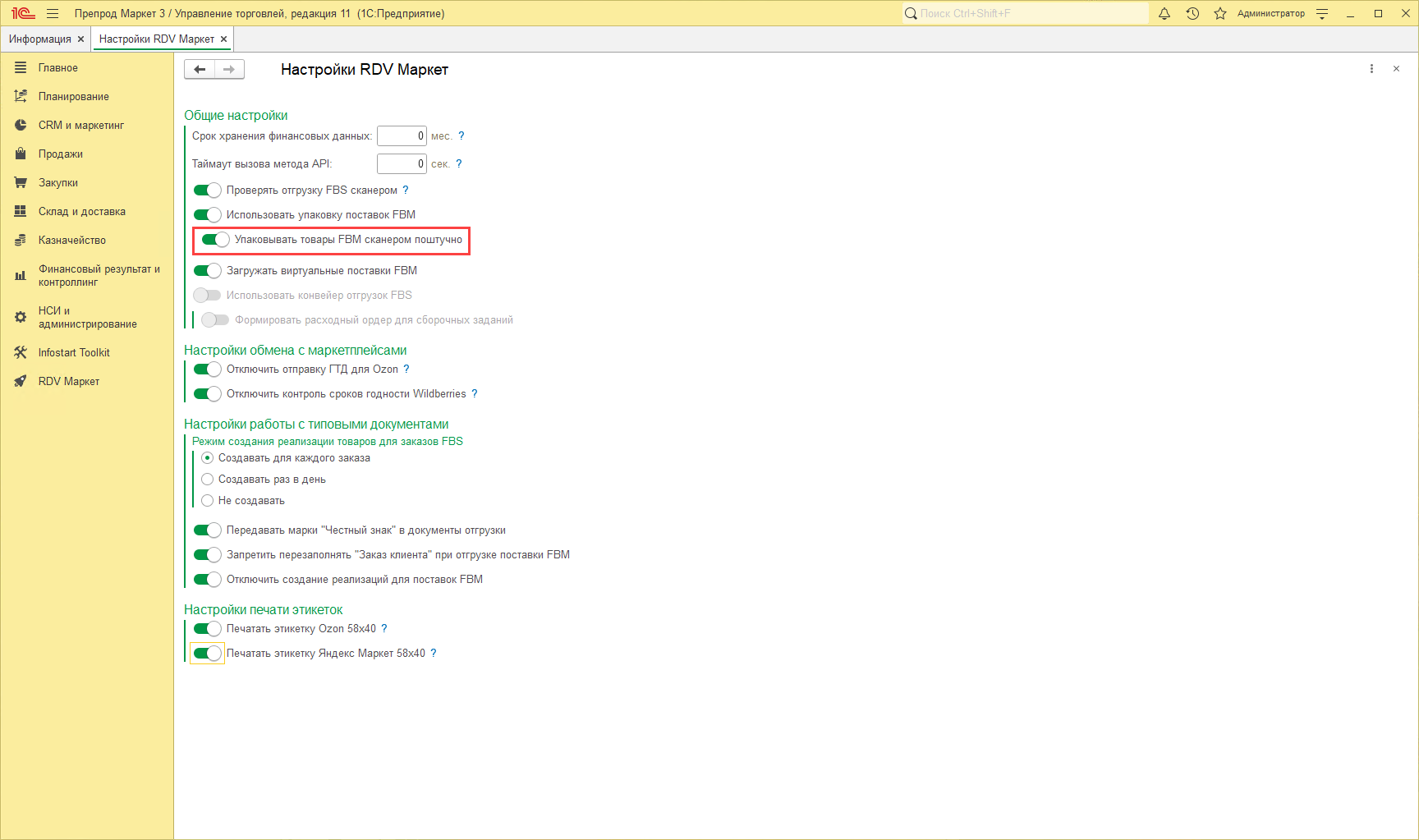Screen dimensions: 1419x840
Task: Go forward with the right arrow button
Action: pos(229,69)
